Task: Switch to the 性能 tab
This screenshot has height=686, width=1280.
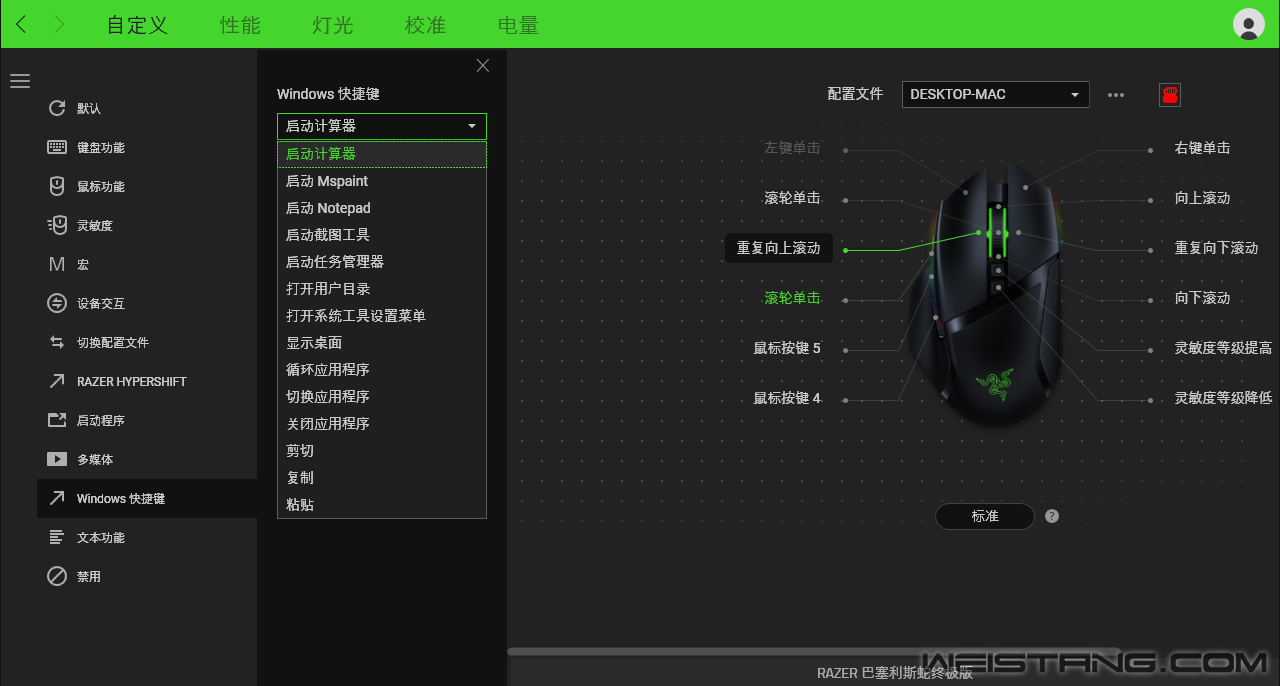Action: (240, 25)
